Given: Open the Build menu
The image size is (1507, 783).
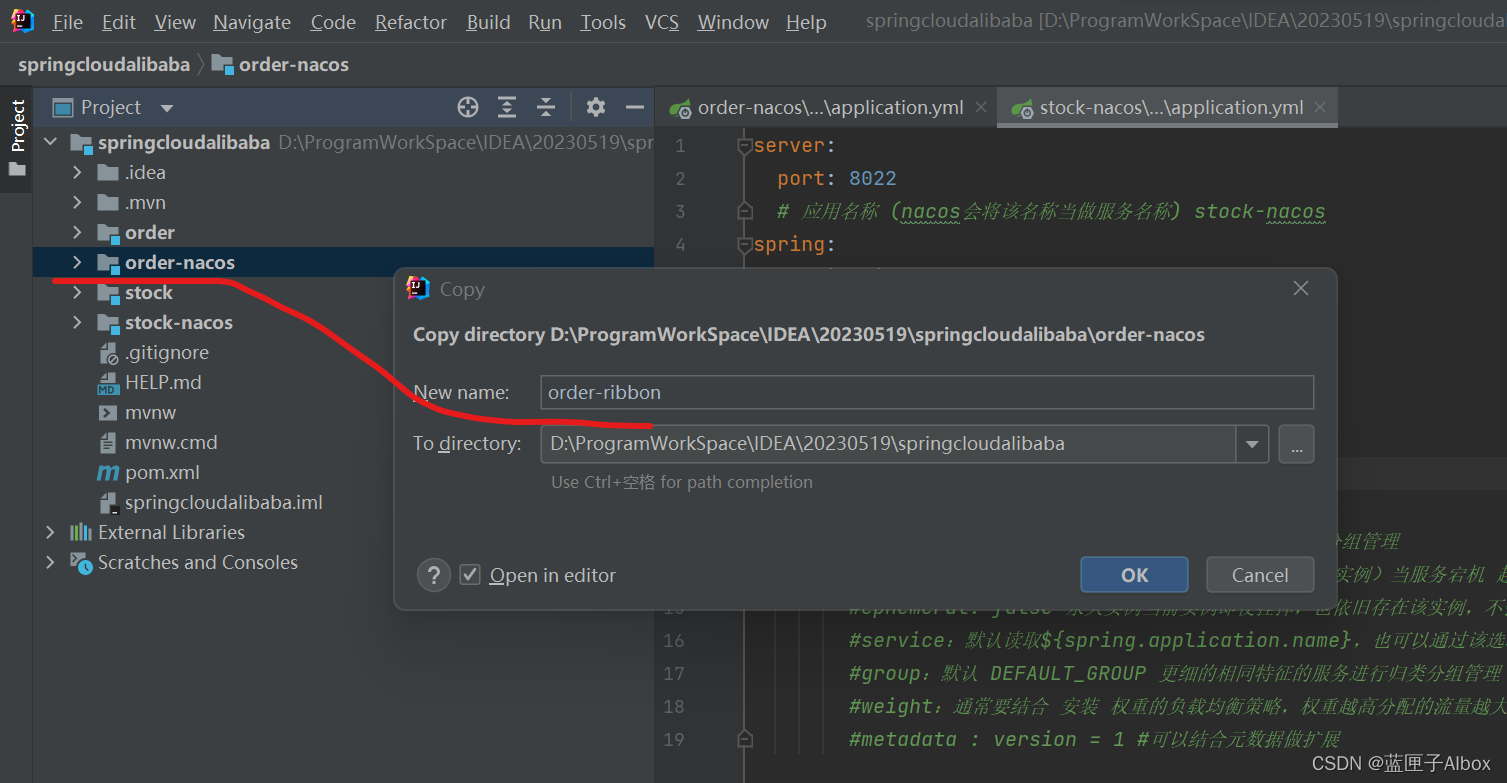Looking at the screenshot, I should 488,22.
